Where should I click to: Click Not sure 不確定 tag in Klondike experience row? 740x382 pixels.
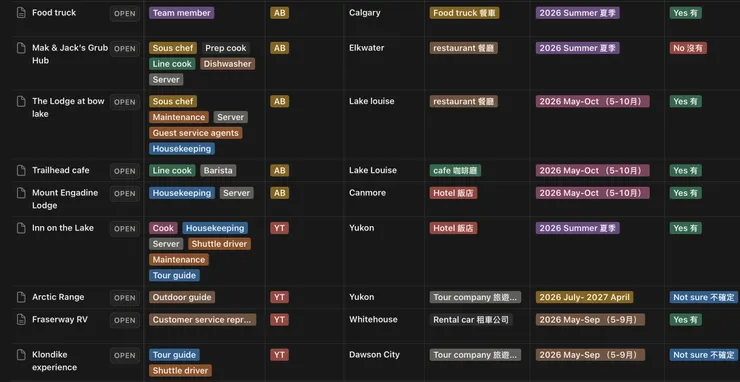[704, 355]
